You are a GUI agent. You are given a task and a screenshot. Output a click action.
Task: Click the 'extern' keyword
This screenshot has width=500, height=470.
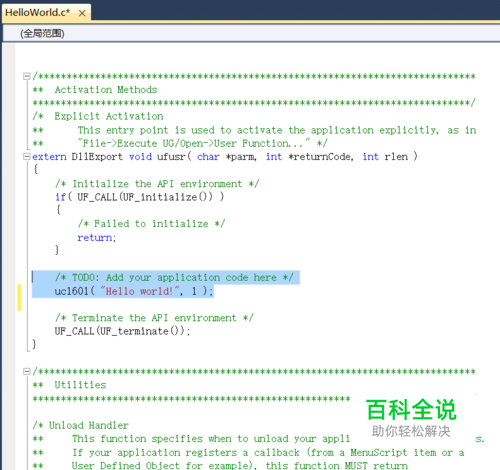tap(49, 157)
